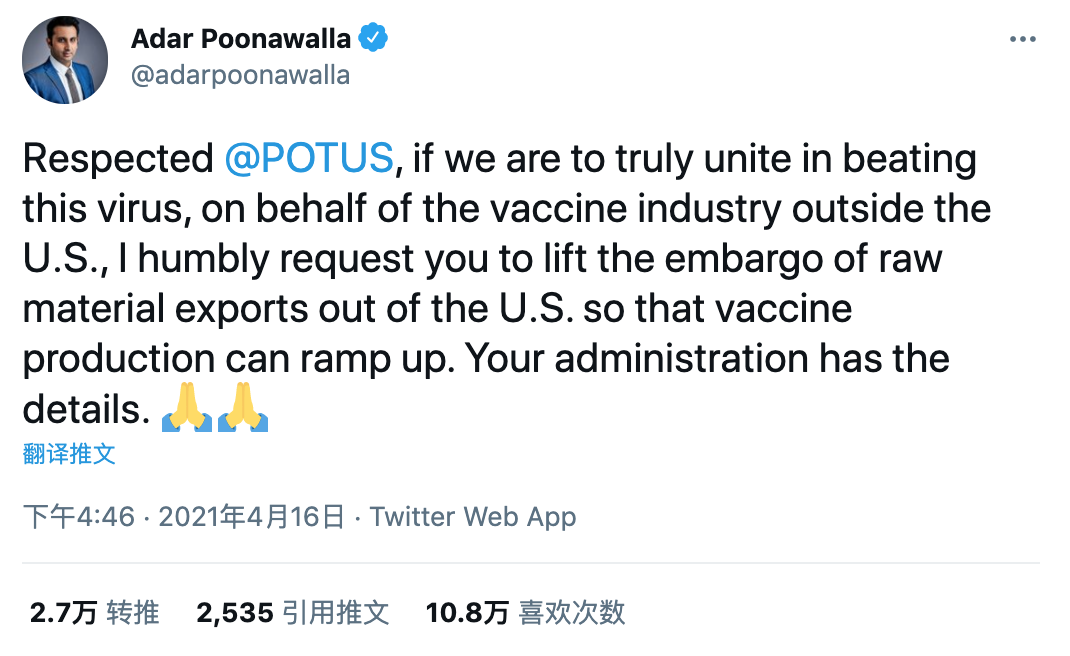Viewport: 1070px width, 656px height.
Task: Open the more options ellipsis menu
Action: point(1022,40)
